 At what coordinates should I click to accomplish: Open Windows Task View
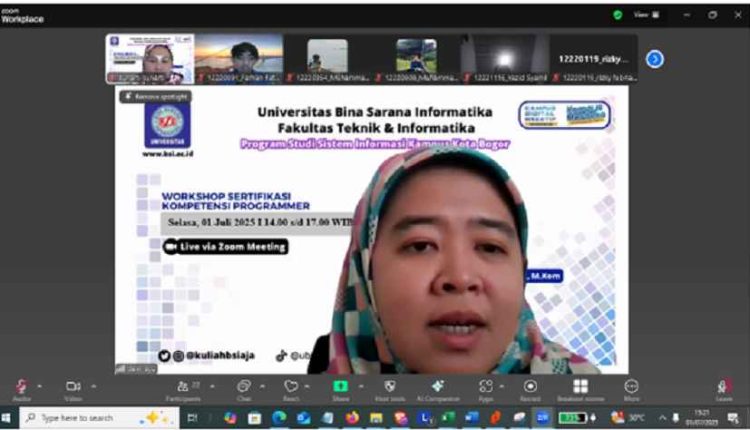point(192,418)
